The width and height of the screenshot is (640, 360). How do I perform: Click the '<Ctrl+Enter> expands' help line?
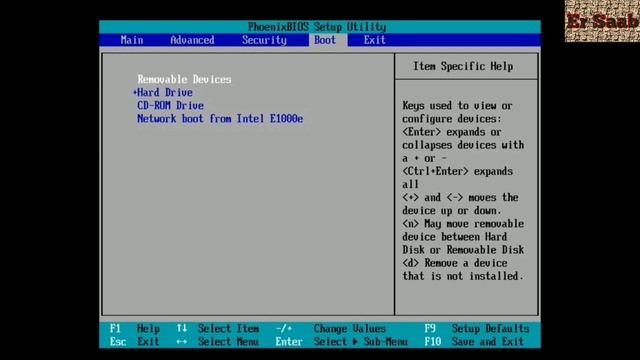(x=457, y=171)
